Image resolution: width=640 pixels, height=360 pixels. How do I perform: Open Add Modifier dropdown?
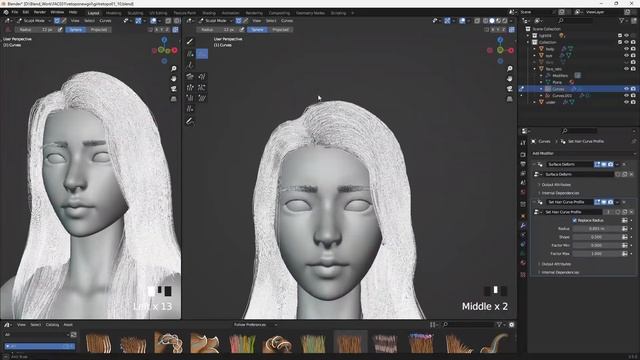[583, 153]
